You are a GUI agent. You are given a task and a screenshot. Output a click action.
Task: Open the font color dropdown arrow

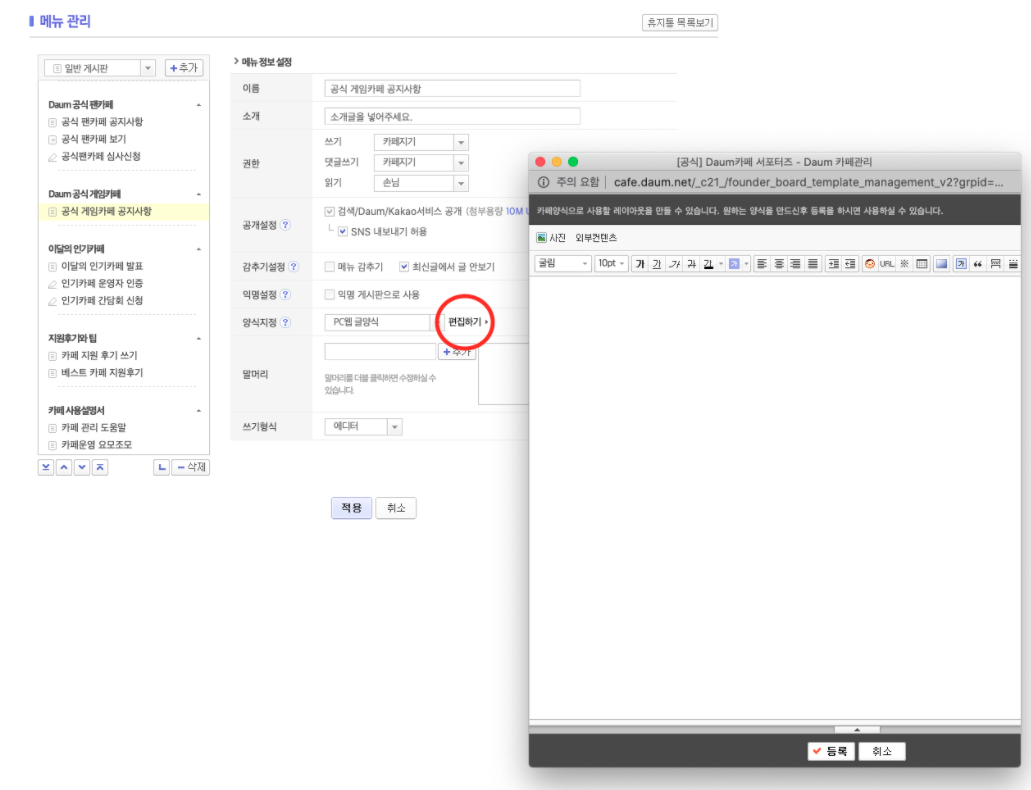point(721,264)
